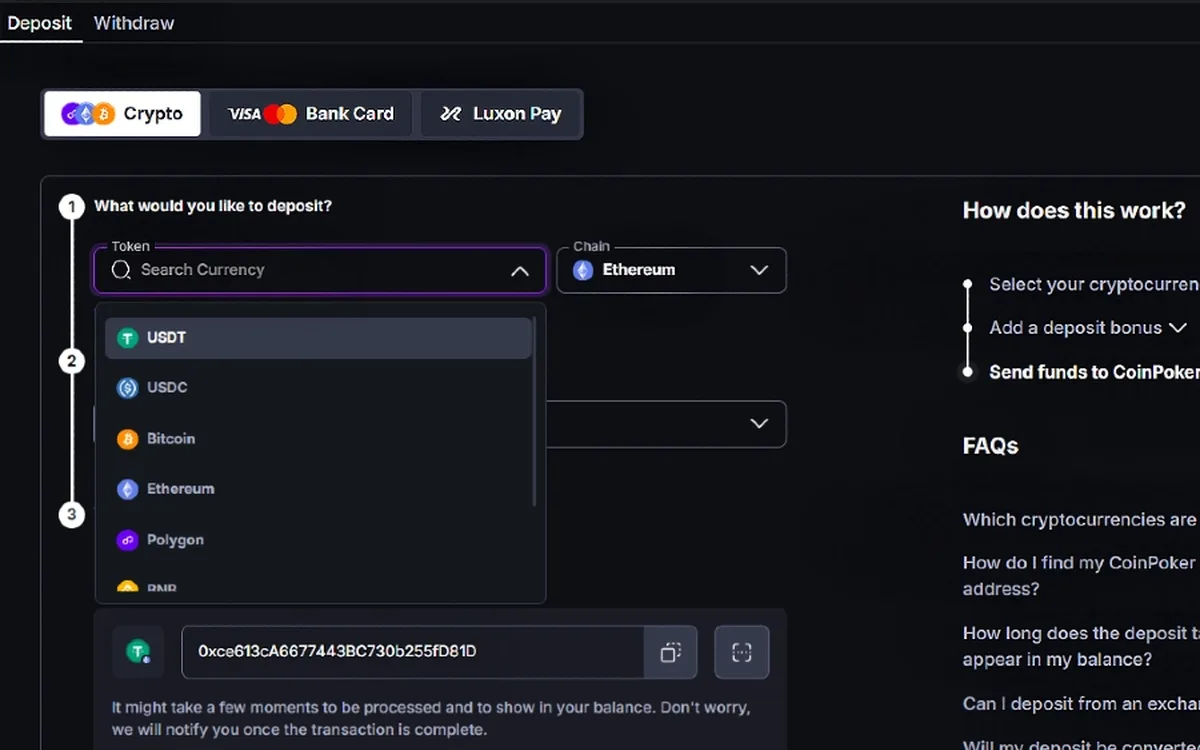Click the Luxon Pay logo icon
The image size is (1200, 750).
[x=451, y=114]
